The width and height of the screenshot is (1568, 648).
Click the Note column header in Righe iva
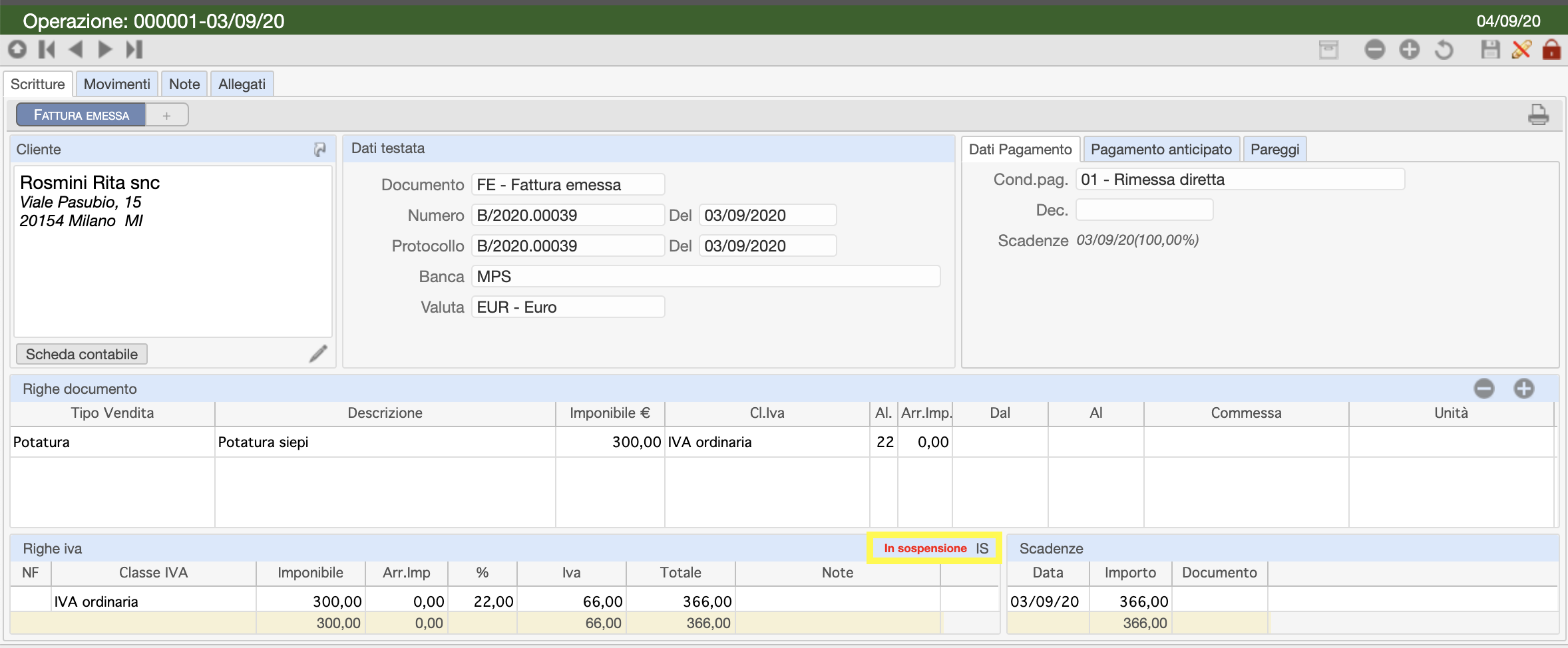pos(837,573)
